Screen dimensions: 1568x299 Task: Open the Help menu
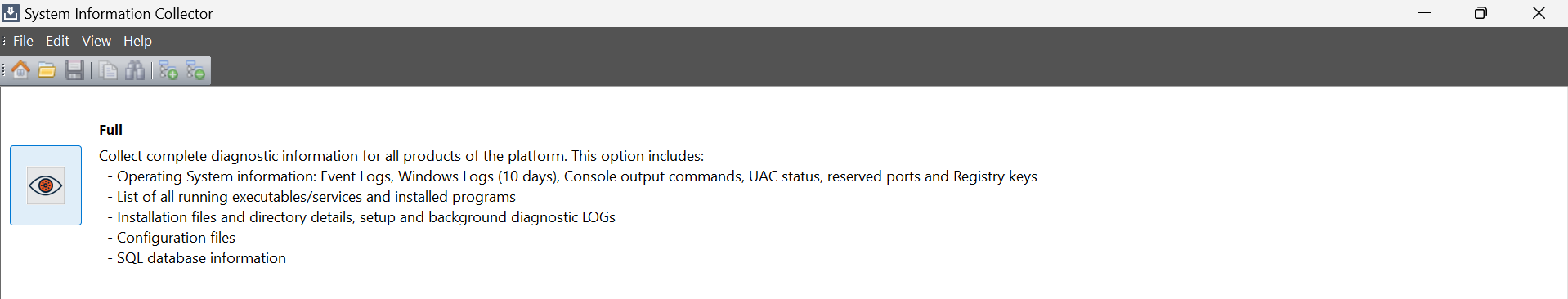click(137, 41)
